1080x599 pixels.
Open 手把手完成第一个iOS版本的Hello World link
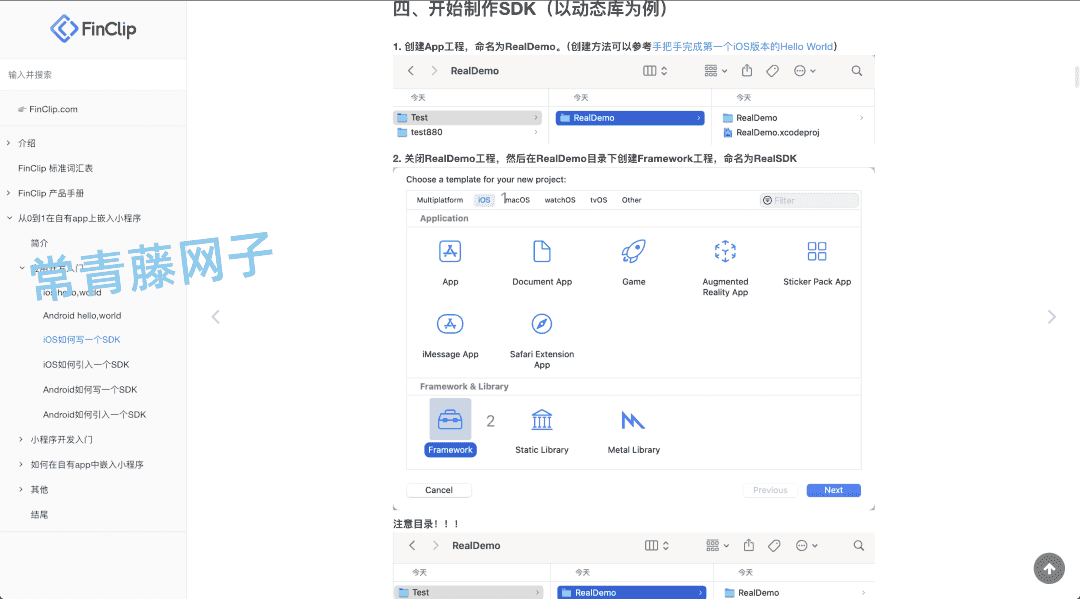click(742, 47)
